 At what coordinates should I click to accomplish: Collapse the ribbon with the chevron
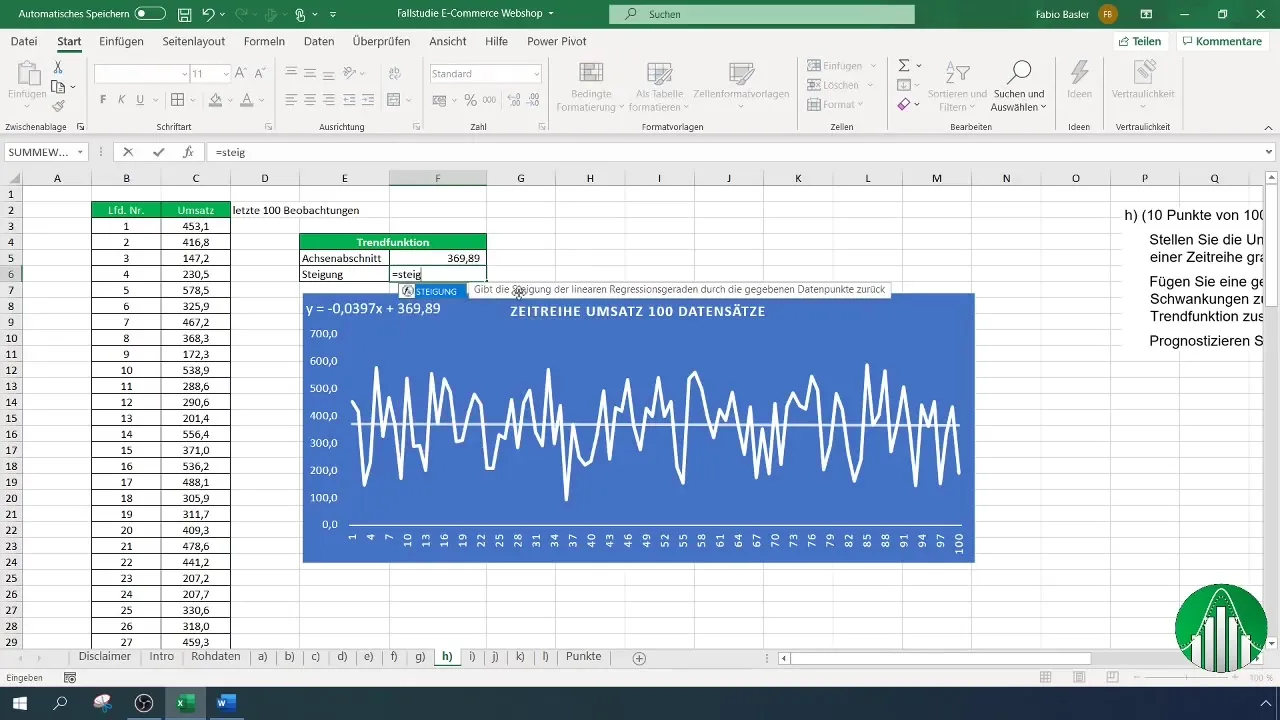coord(1269,127)
